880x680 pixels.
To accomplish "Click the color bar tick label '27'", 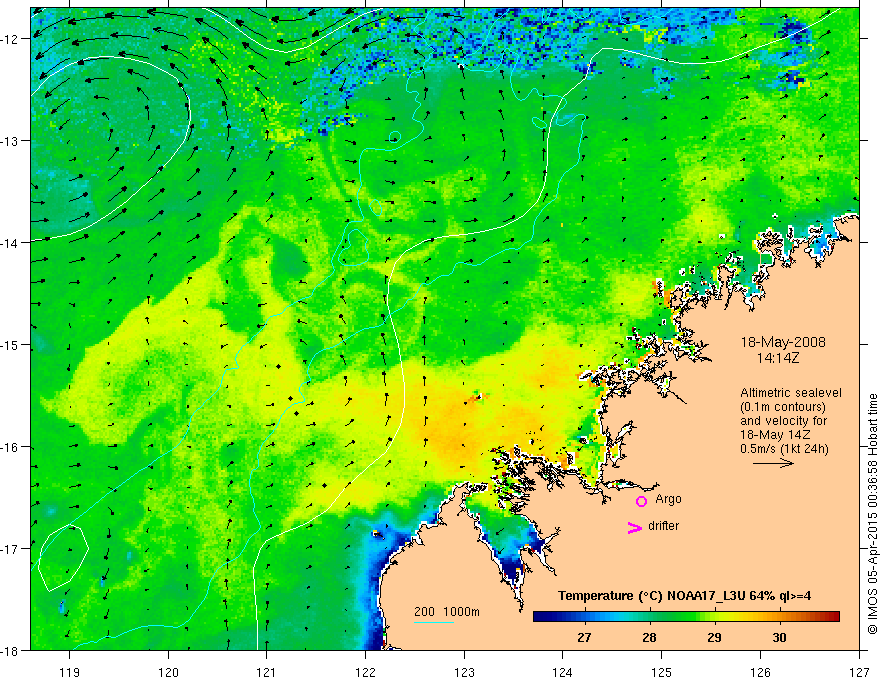I will [584, 637].
